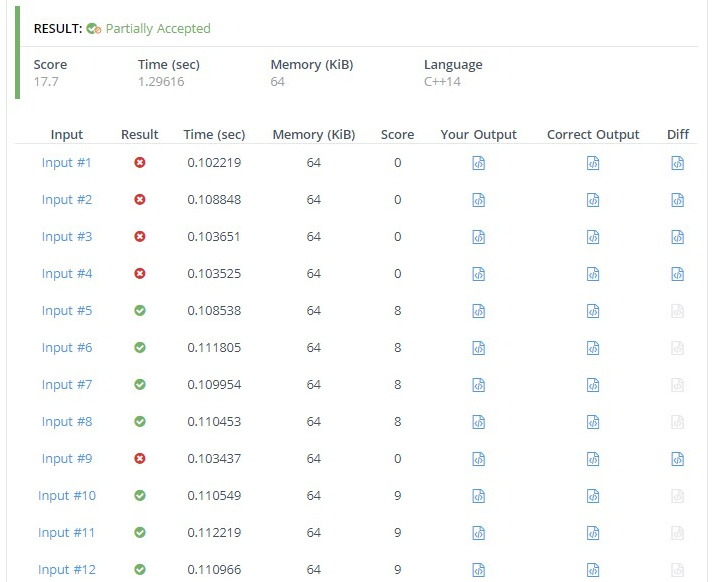This screenshot has width=719, height=582.
Task: View Correct Output icon for Input #12
Action: click(x=593, y=570)
